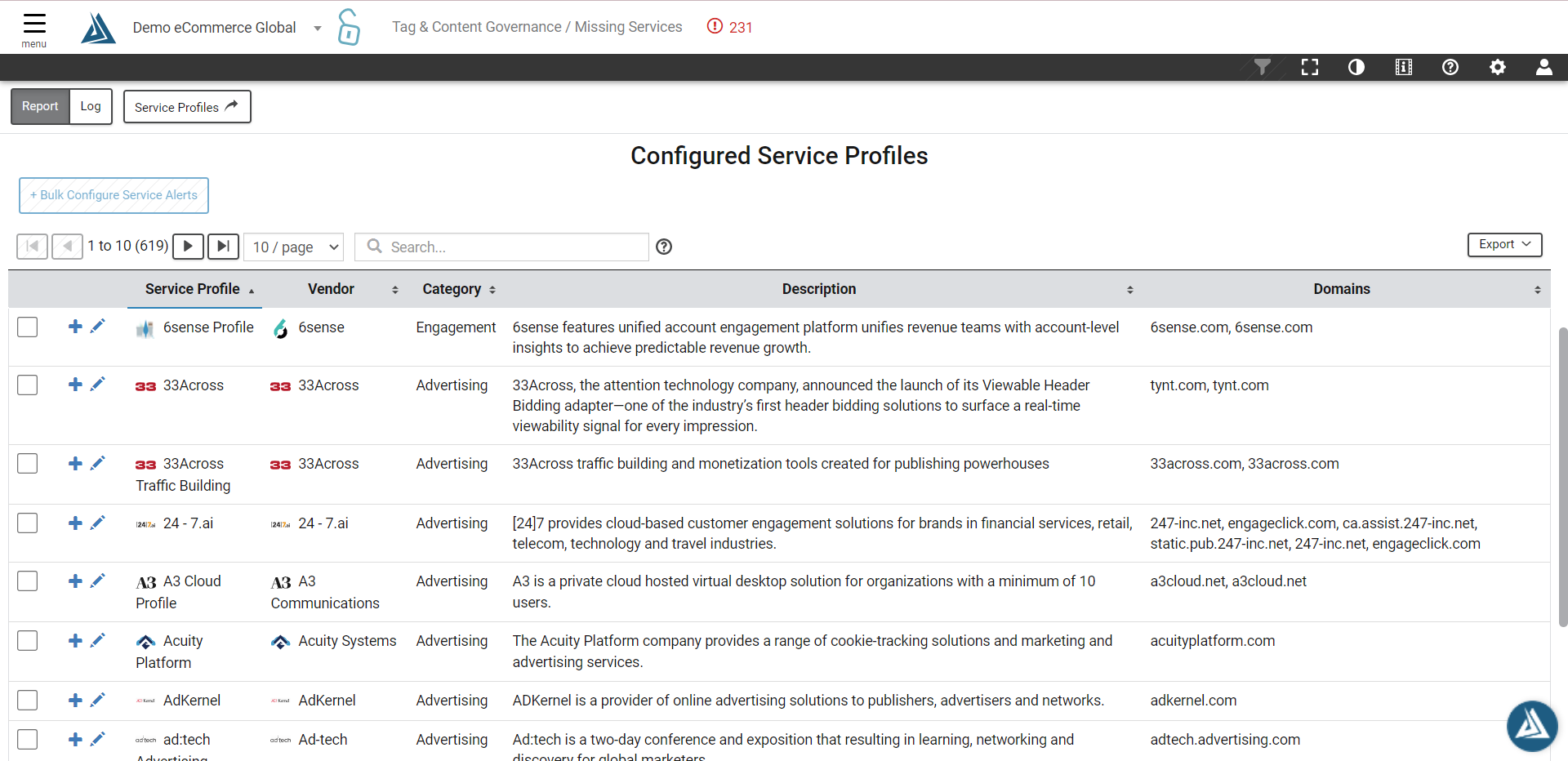Switch to the Log tab
This screenshot has width=1568, height=761.
tap(91, 106)
